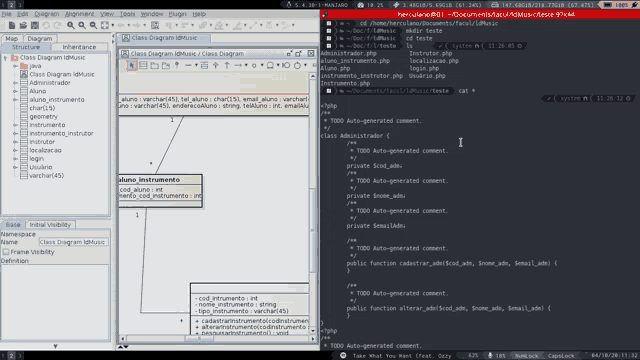
Task: Open the Fit in Window dropdown arrow
Action: (113, 25)
